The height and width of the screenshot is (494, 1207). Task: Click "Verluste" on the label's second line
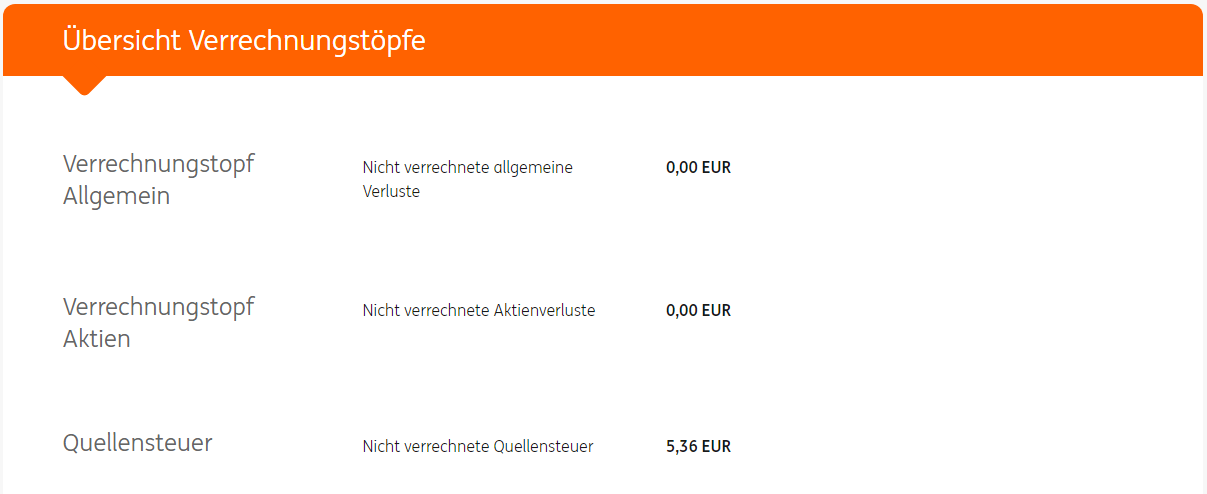(391, 192)
